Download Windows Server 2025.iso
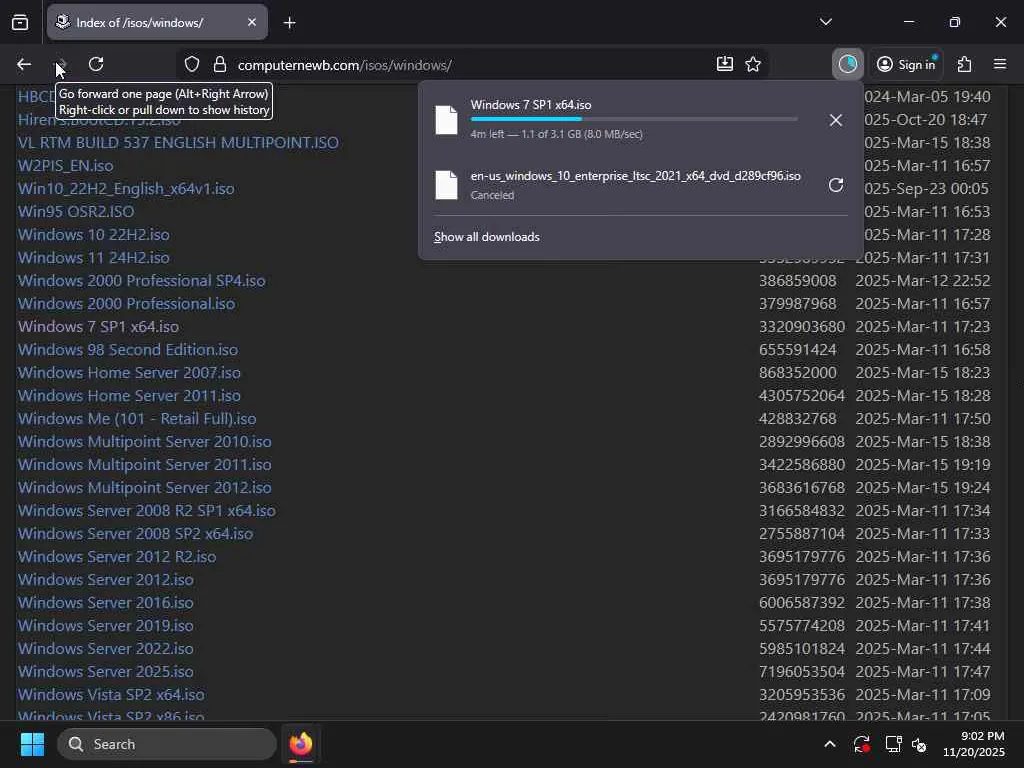This screenshot has height=768, width=1024. tap(106, 671)
